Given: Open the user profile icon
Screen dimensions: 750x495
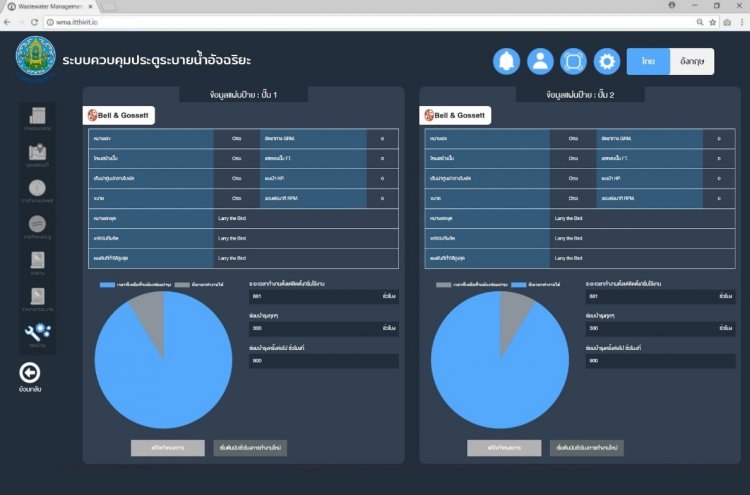Looking at the screenshot, I should [x=540, y=61].
